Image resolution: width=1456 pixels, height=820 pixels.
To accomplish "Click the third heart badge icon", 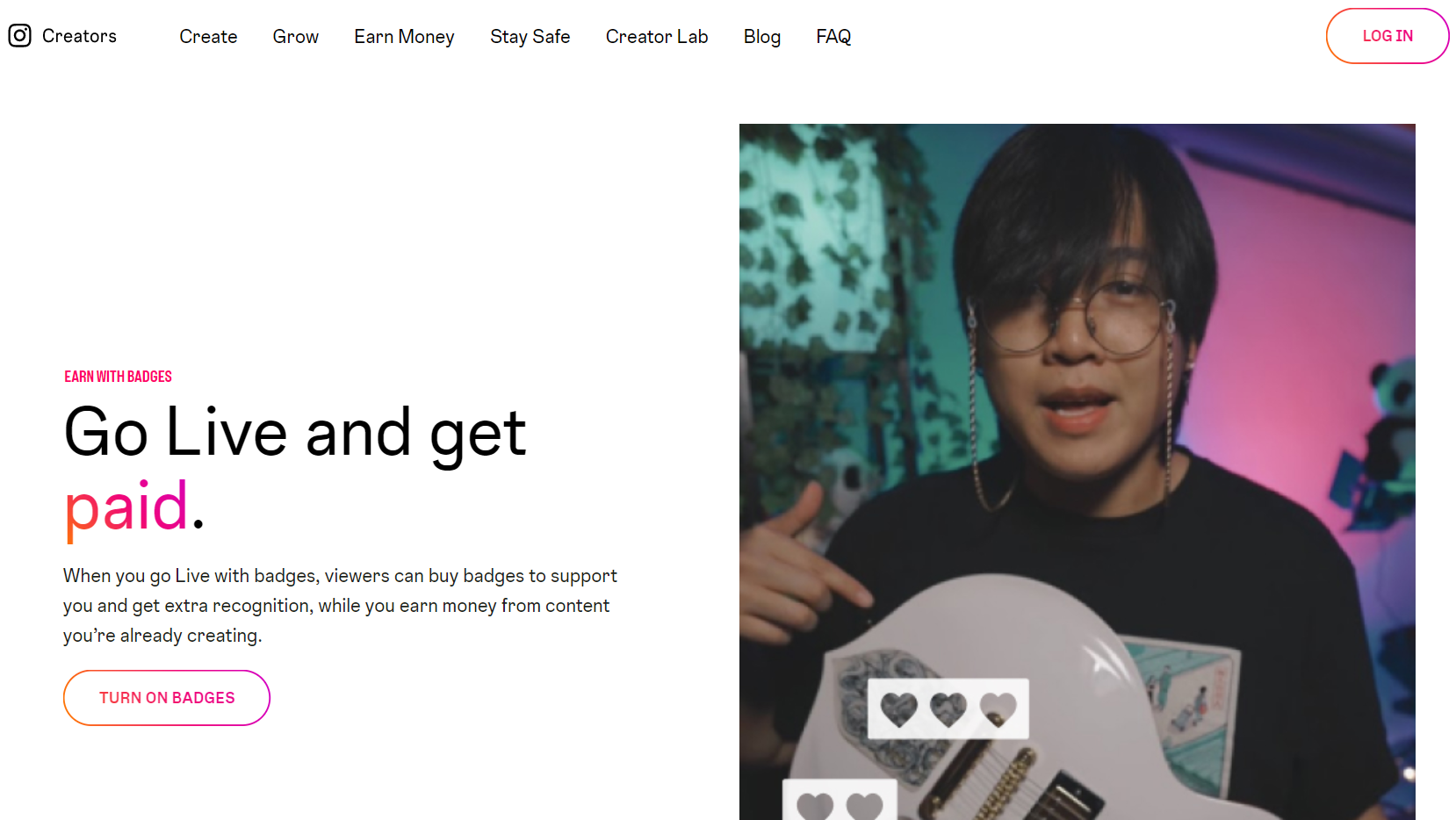I will pyautogui.click(x=998, y=709).
